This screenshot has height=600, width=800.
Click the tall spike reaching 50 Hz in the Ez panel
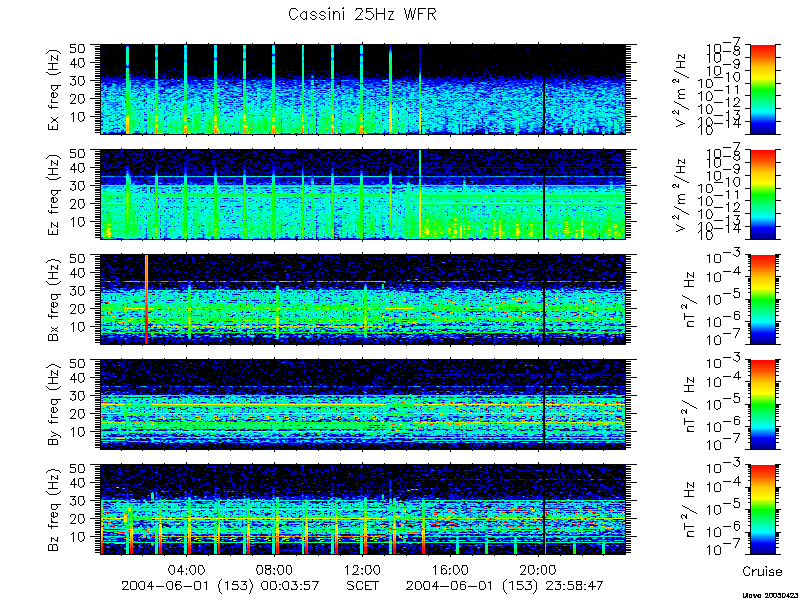pyautogui.click(x=420, y=194)
